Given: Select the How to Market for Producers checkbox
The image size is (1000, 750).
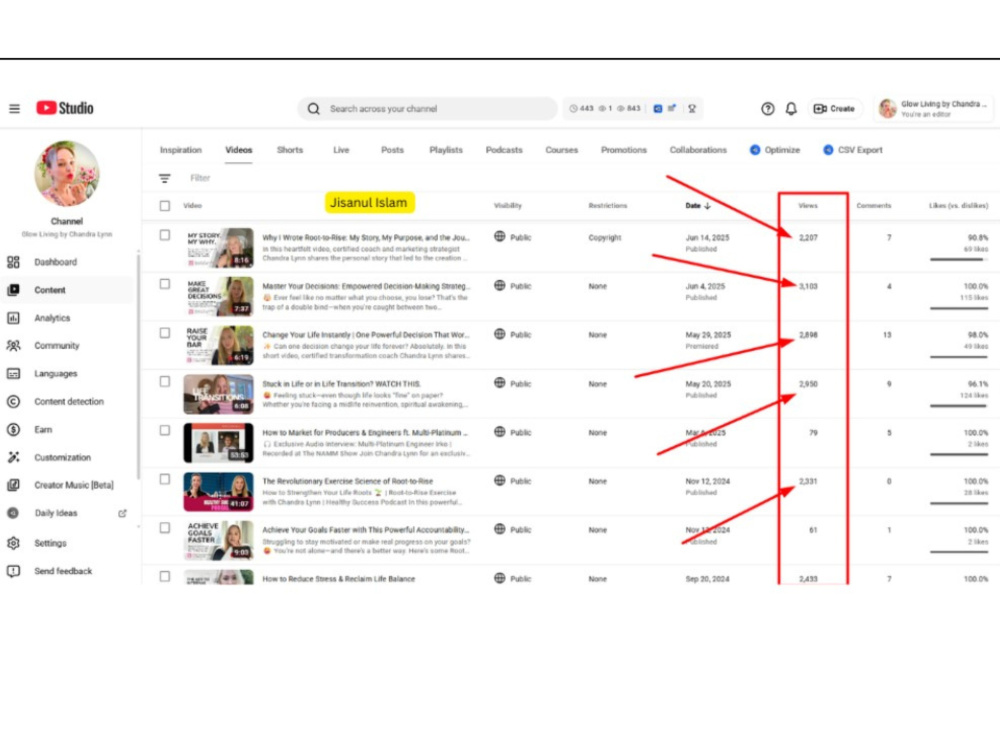Looking at the screenshot, I should [165, 430].
